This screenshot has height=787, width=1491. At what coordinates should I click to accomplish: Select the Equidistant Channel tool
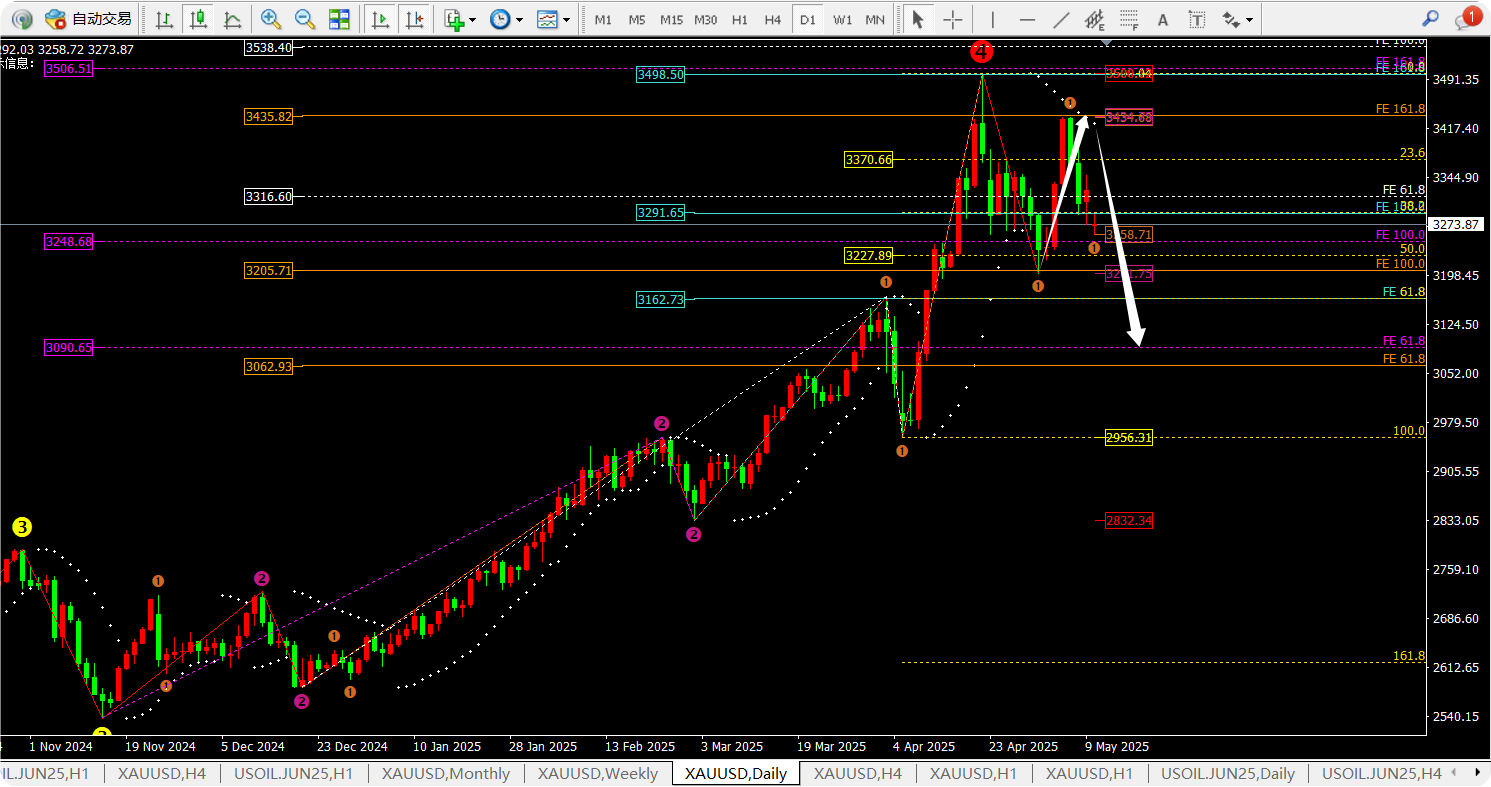[1095, 19]
